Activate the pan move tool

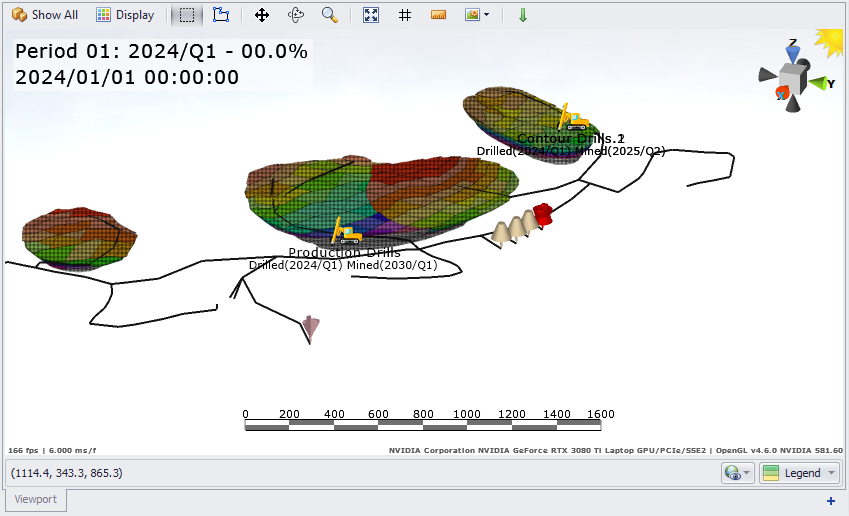(262, 15)
